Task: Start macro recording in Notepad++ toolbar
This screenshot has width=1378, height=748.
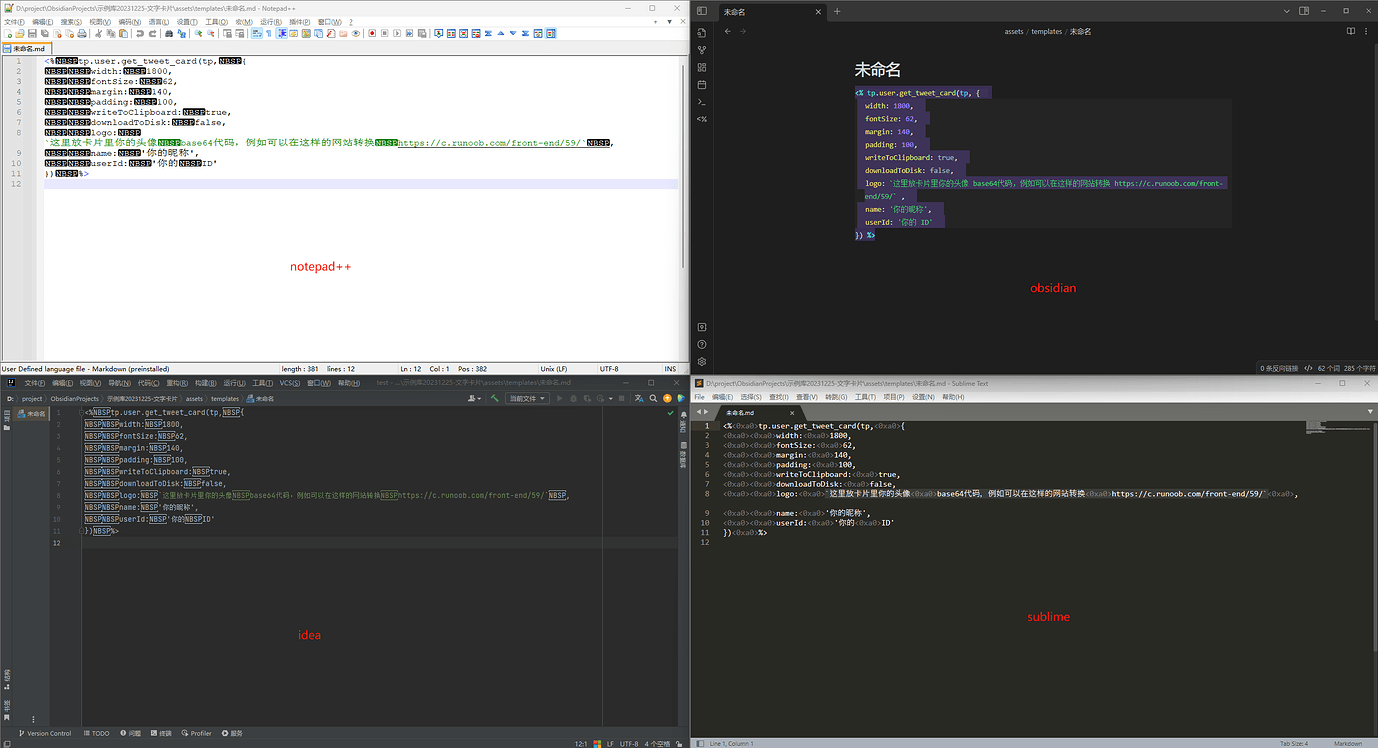Action: point(371,33)
